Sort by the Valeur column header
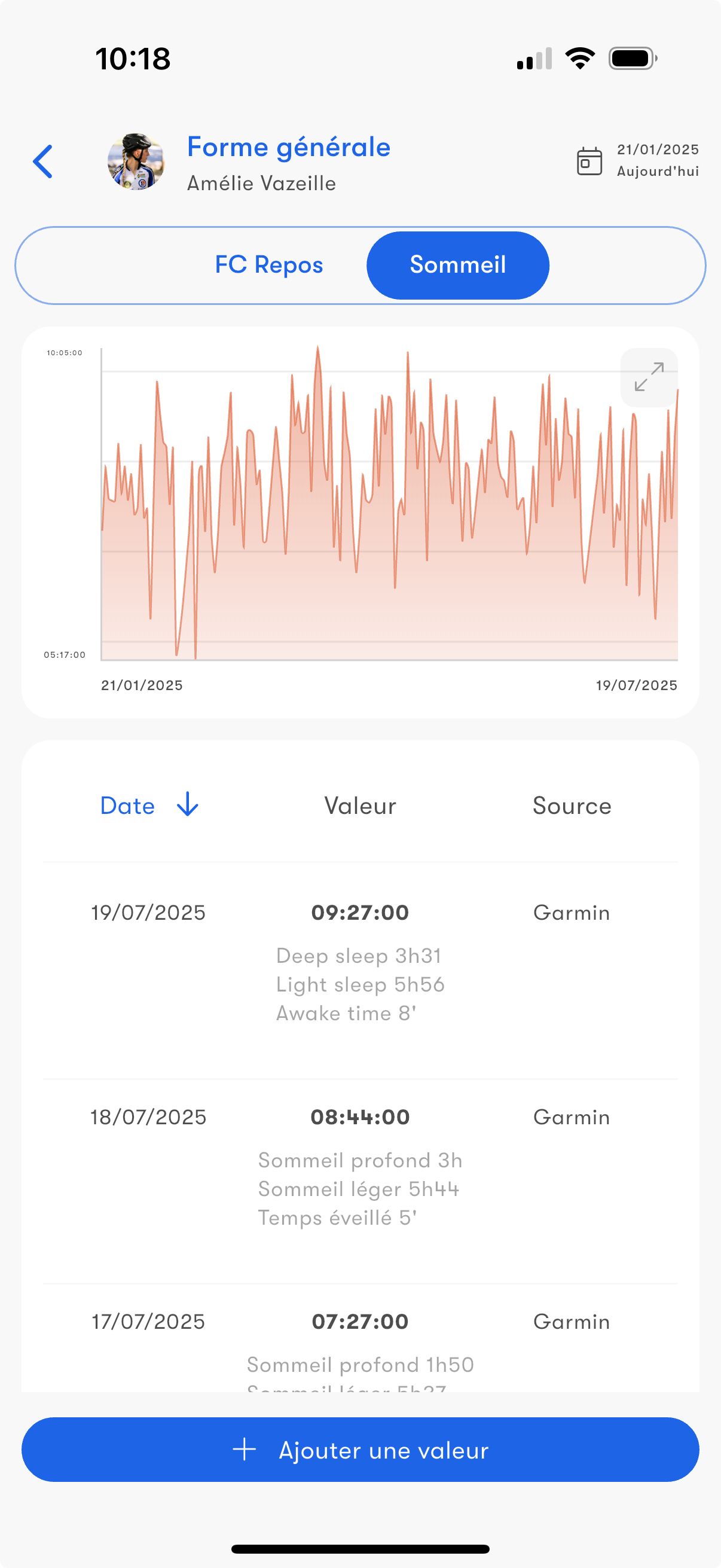 click(x=360, y=806)
